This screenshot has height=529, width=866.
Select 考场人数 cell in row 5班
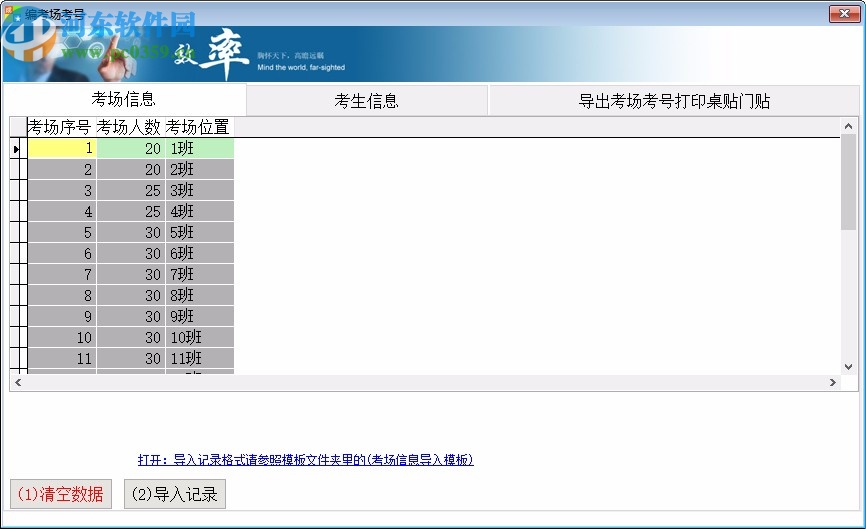click(131, 232)
